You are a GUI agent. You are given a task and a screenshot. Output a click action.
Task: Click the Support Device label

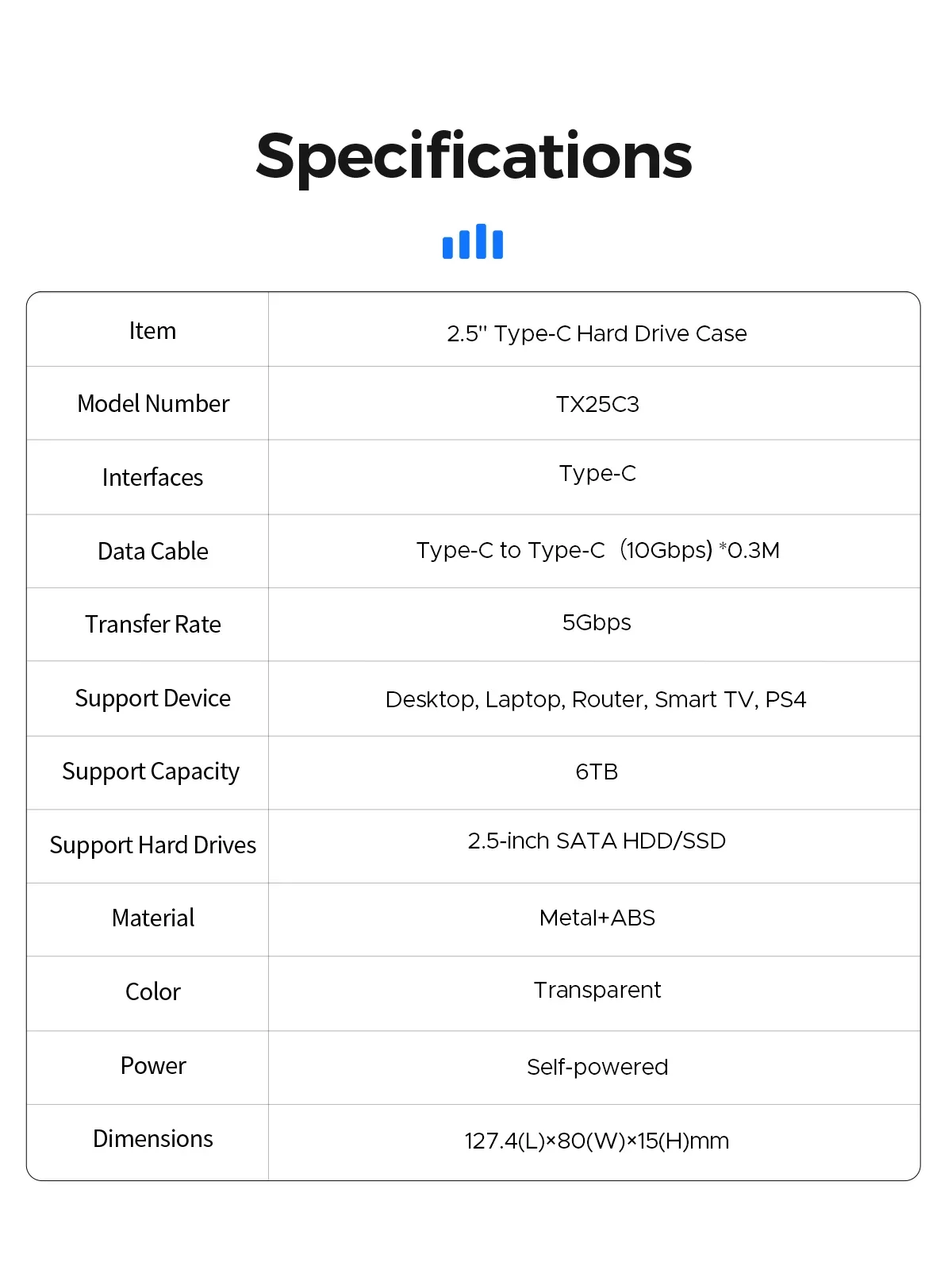[x=153, y=698]
